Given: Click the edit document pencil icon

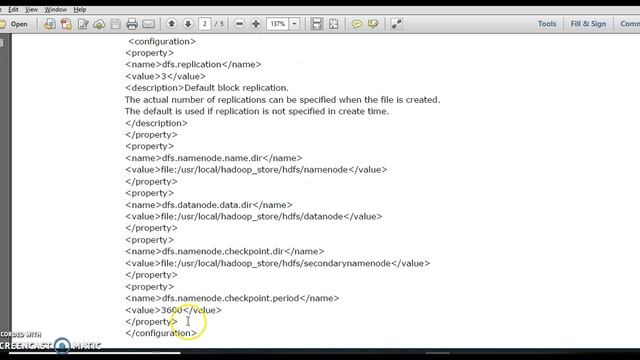Looking at the screenshot, I should (x=83, y=24).
